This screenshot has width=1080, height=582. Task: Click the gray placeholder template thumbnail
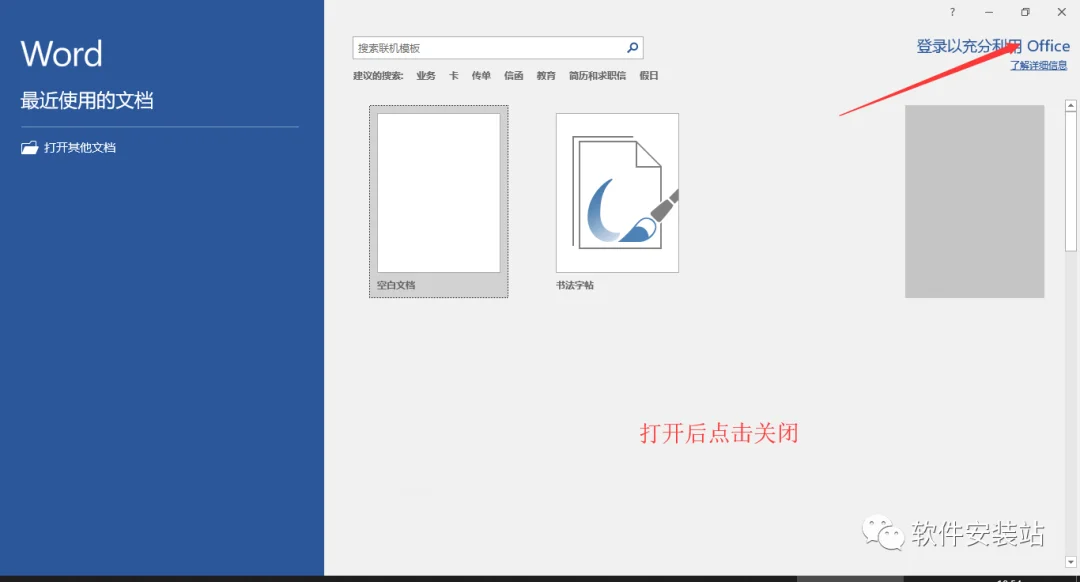click(x=975, y=201)
